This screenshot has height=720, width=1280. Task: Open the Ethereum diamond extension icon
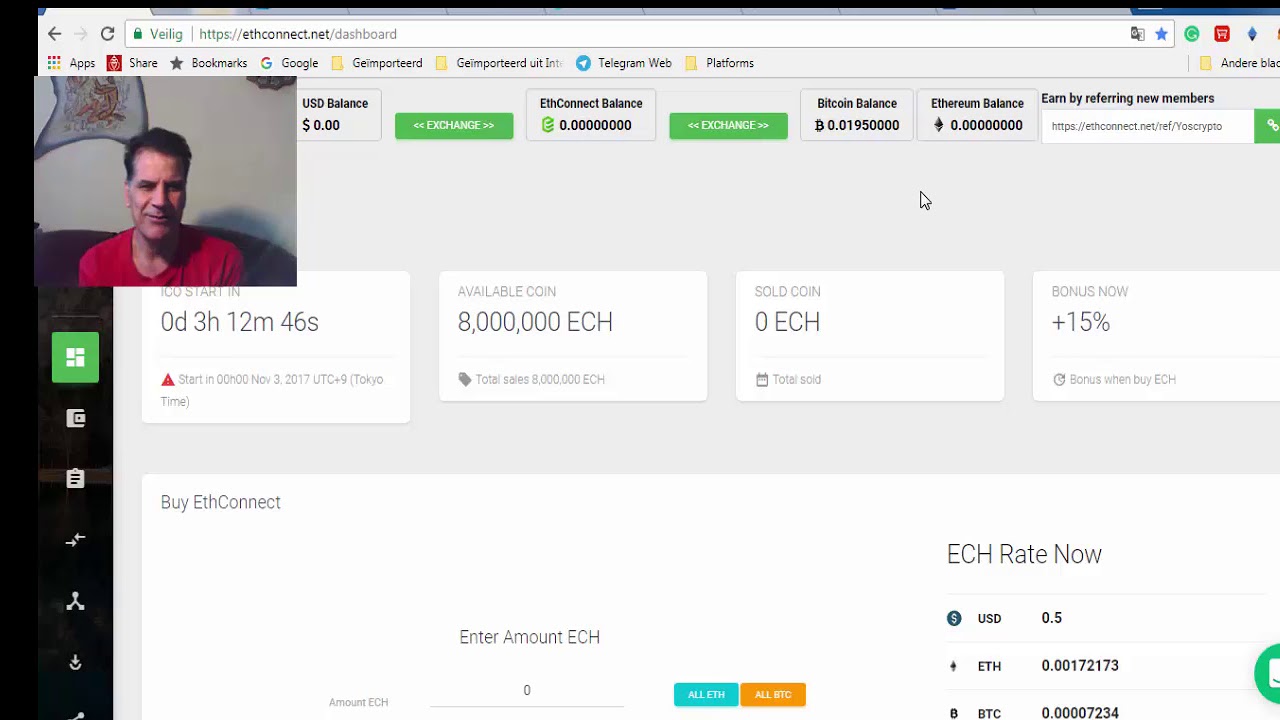pyautogui.click(x=1252, y=34)
